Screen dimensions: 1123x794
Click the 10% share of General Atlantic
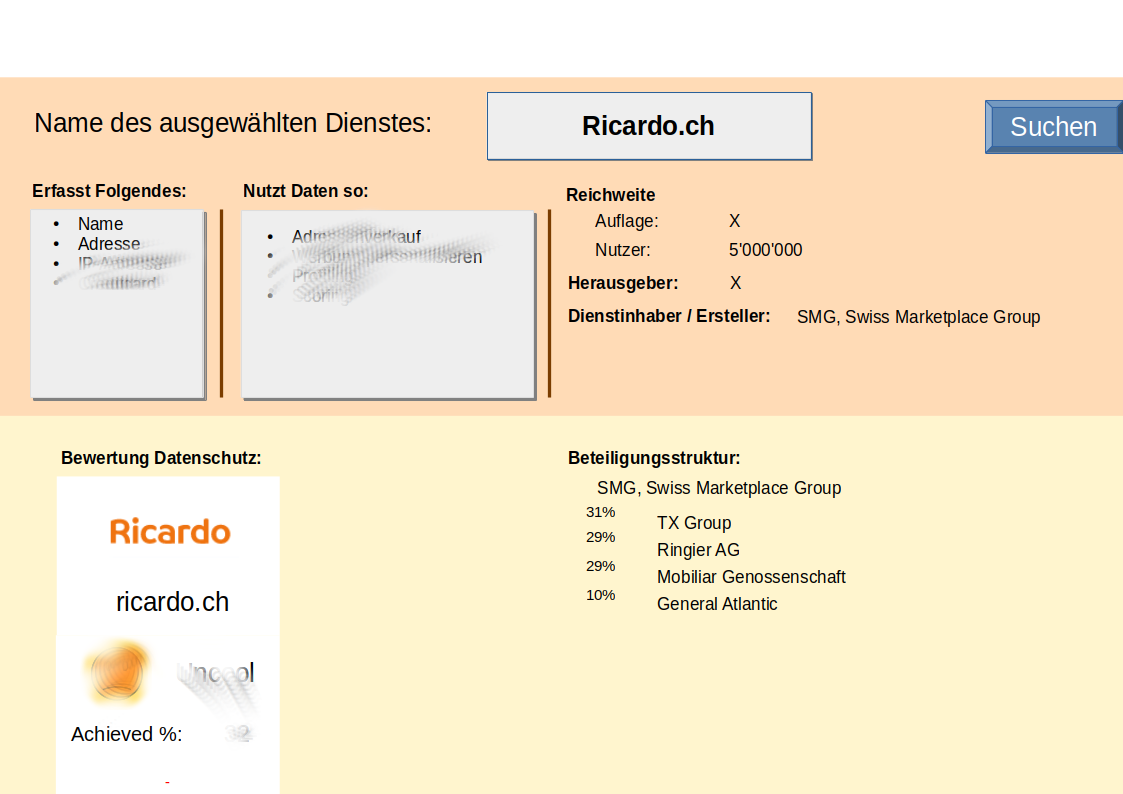tap(600, 594)
